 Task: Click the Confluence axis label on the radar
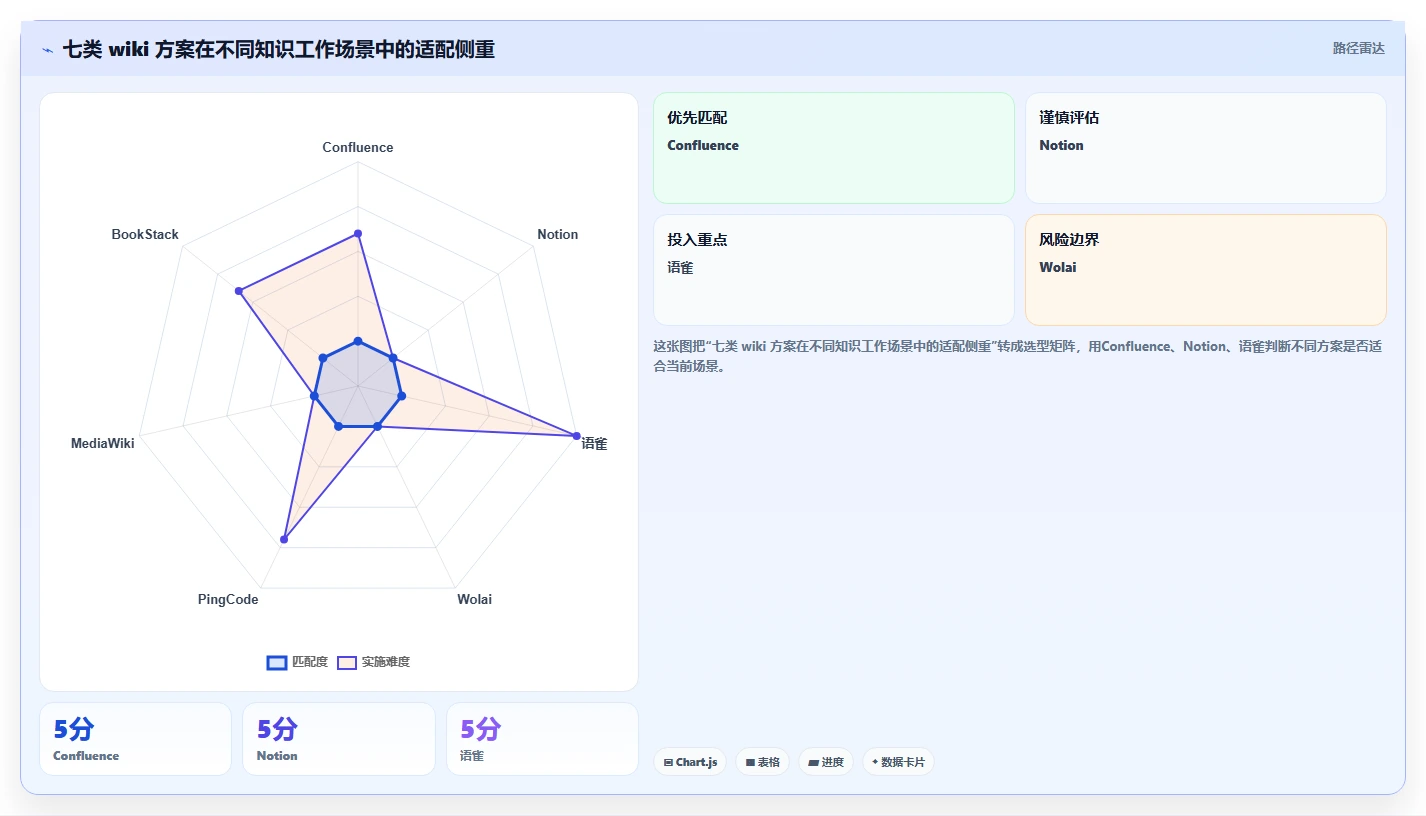pos(358,147)
